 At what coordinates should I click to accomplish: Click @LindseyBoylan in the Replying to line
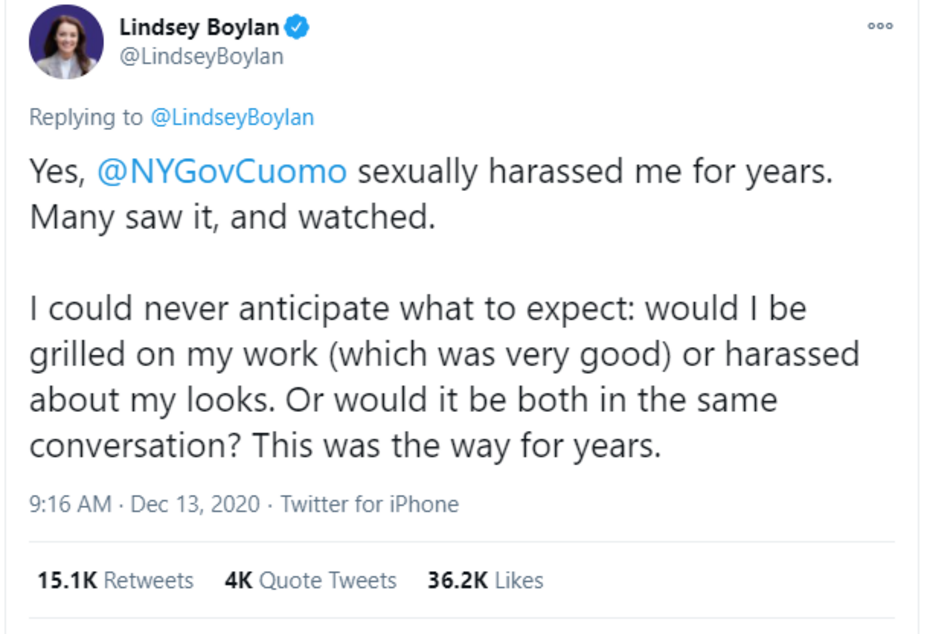tap(232, 117)
